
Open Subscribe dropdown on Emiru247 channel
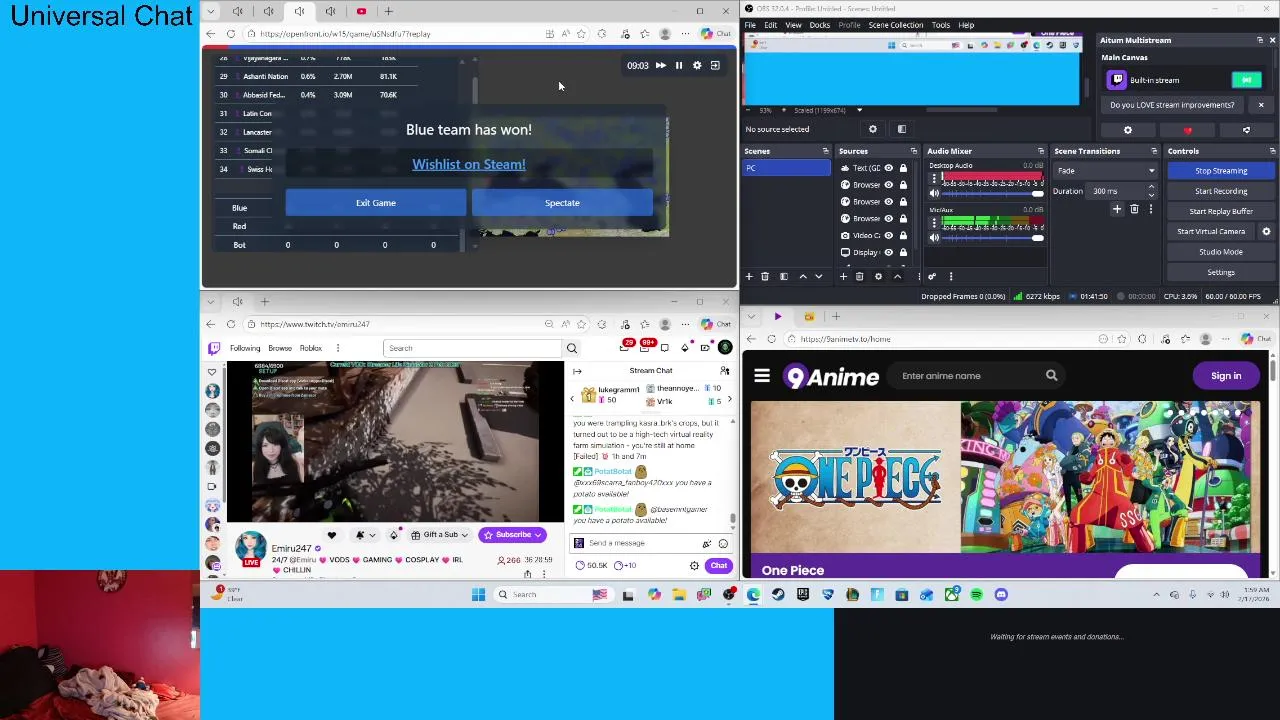point(512,535)
